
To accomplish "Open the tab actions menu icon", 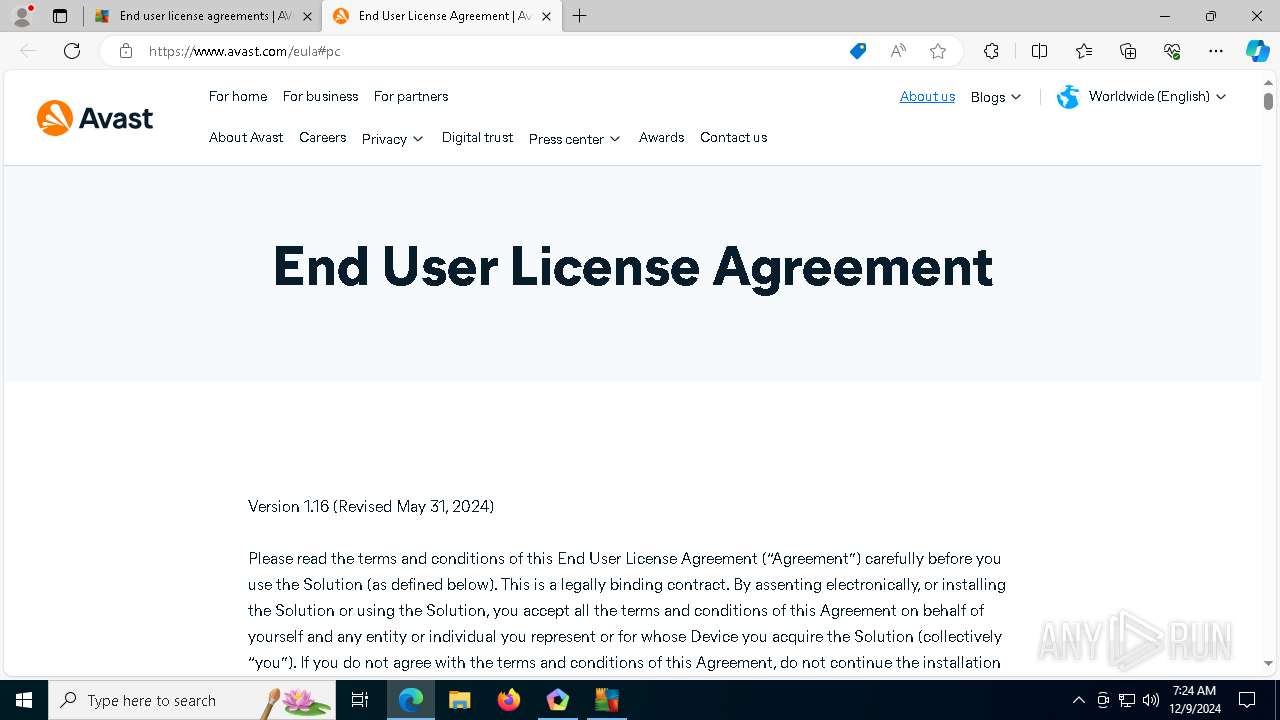I will pos(60,16).
